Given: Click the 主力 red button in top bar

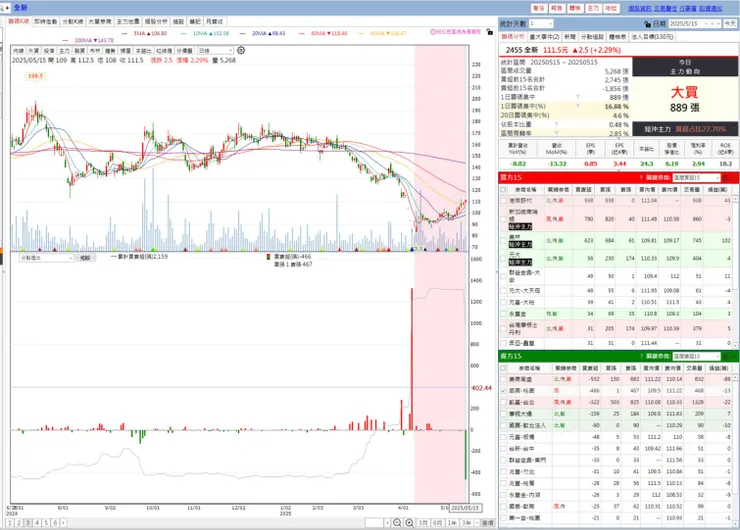Looking at the screenshot, I should 593,8.
